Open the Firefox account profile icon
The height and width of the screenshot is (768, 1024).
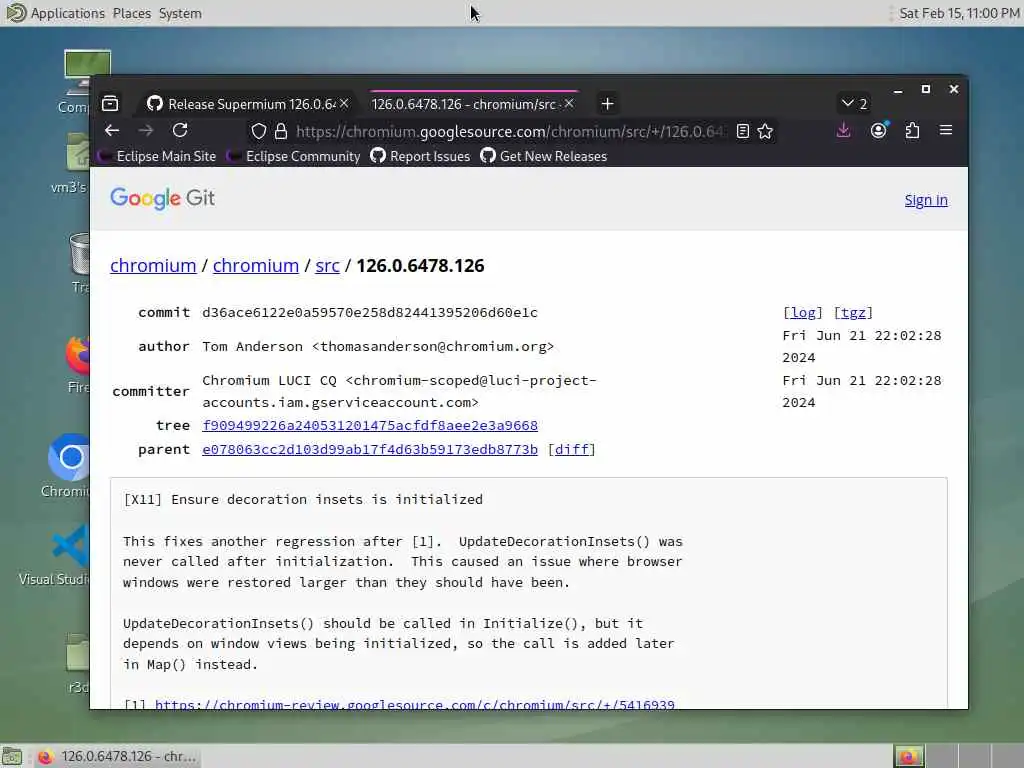pyautogui.click(x=879, y=131)
